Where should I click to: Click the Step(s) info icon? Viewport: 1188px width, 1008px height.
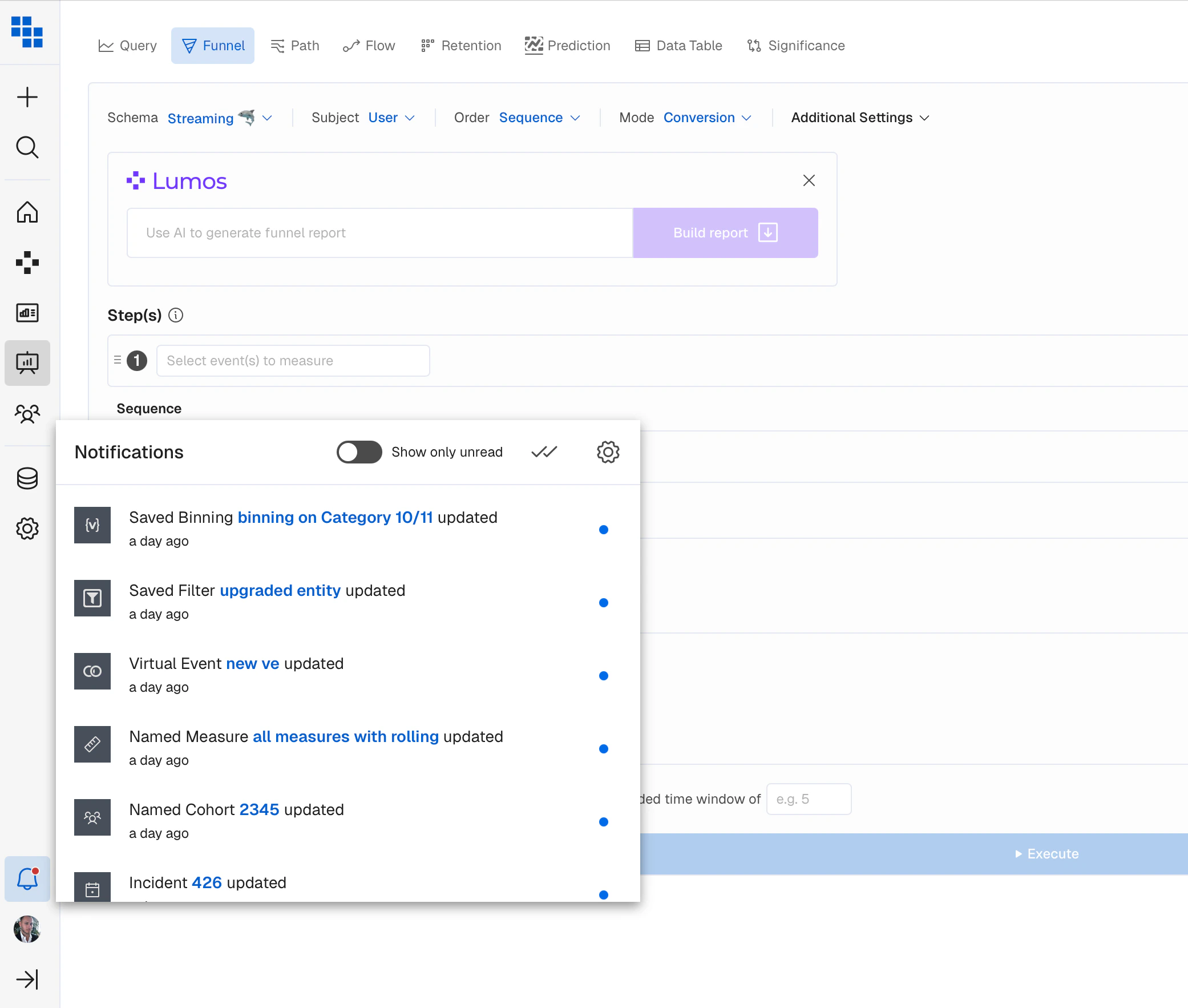click(176, 315)
